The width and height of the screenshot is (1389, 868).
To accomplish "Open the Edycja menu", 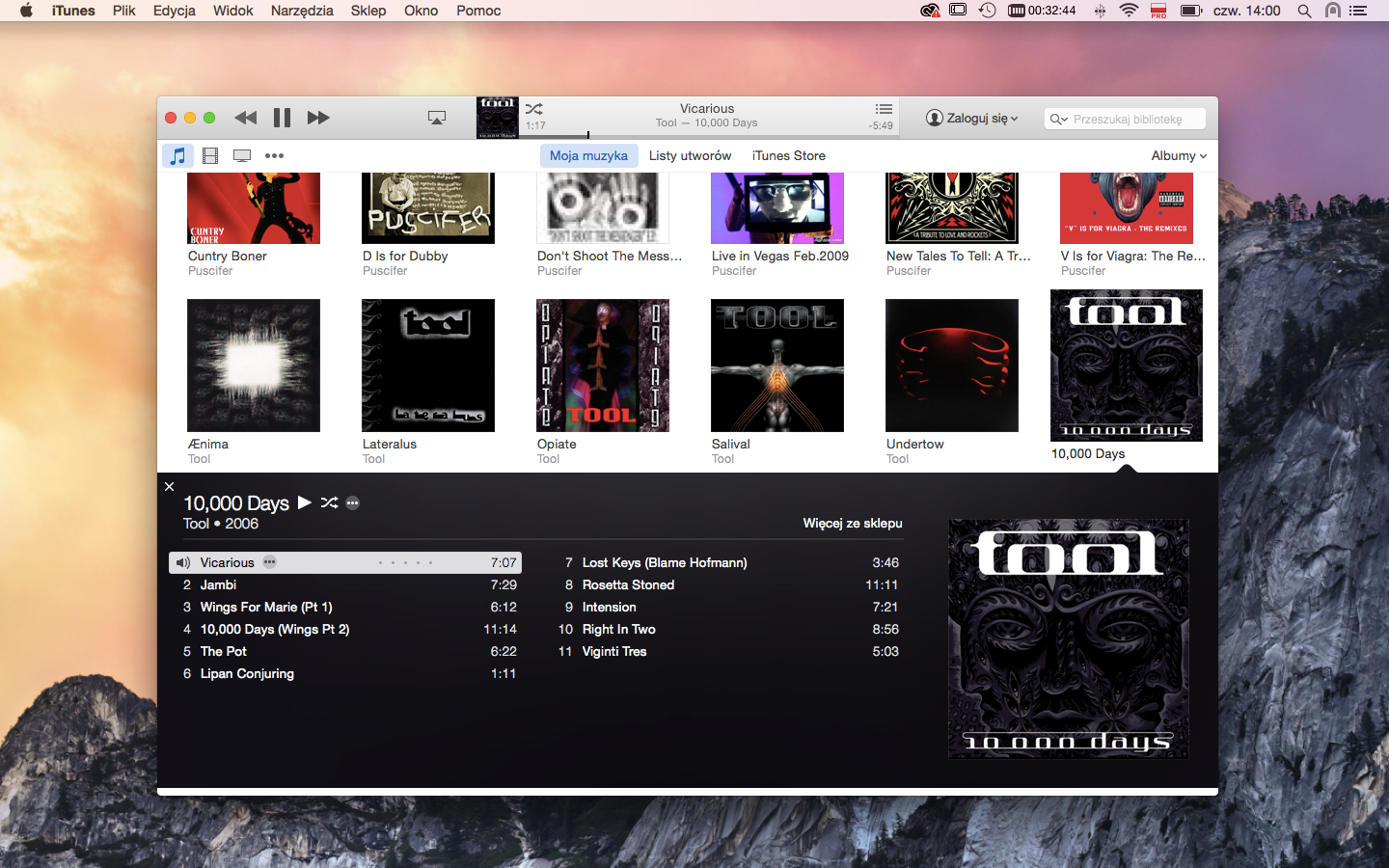I will click(x=175, y=11).
